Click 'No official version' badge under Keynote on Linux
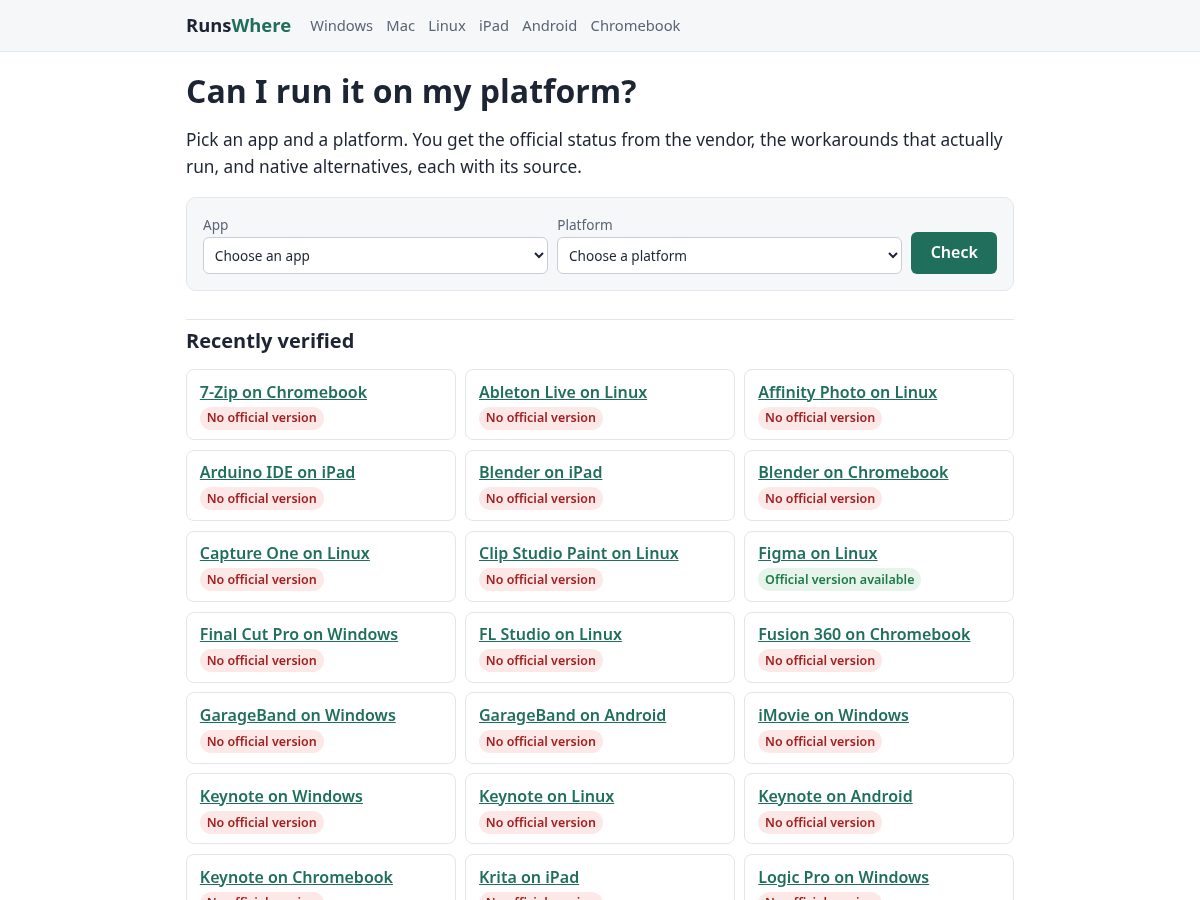 [x=541, y=822]
